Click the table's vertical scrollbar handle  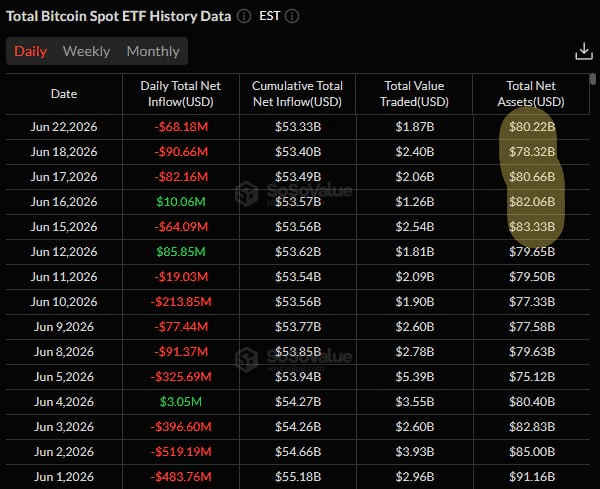point(593,79)
